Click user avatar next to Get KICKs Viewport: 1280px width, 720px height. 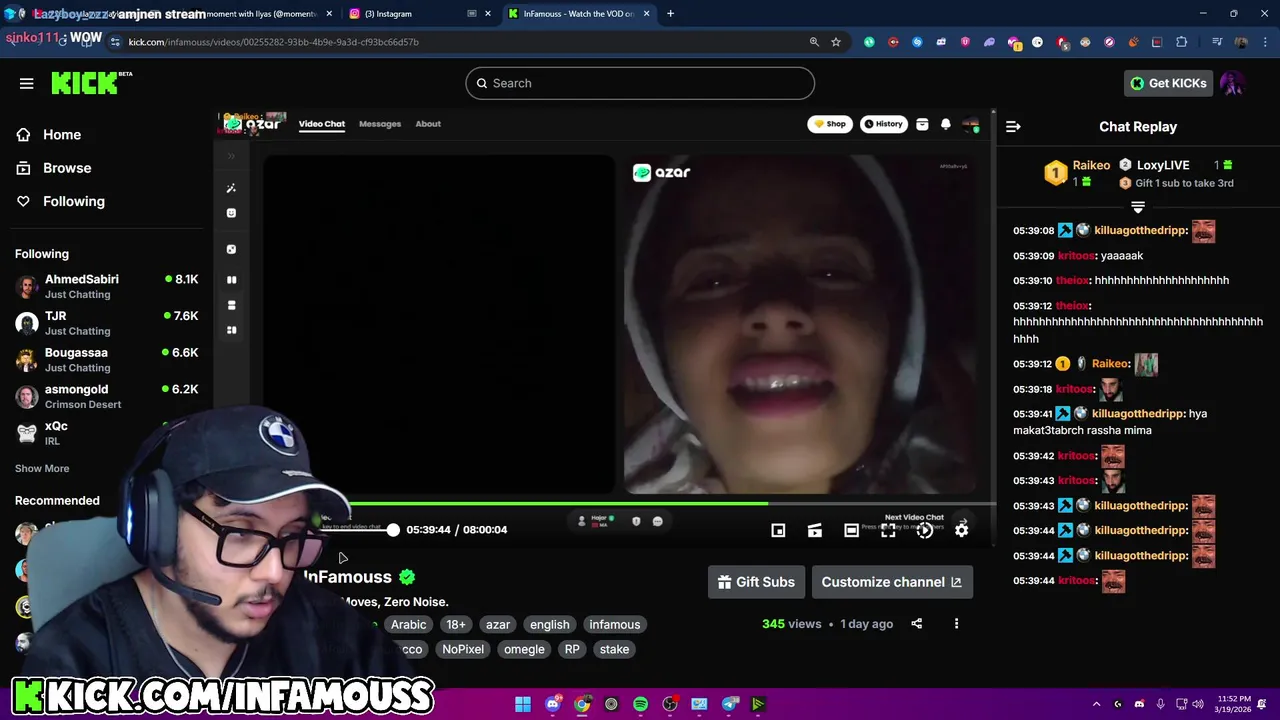pos(1232,83)
